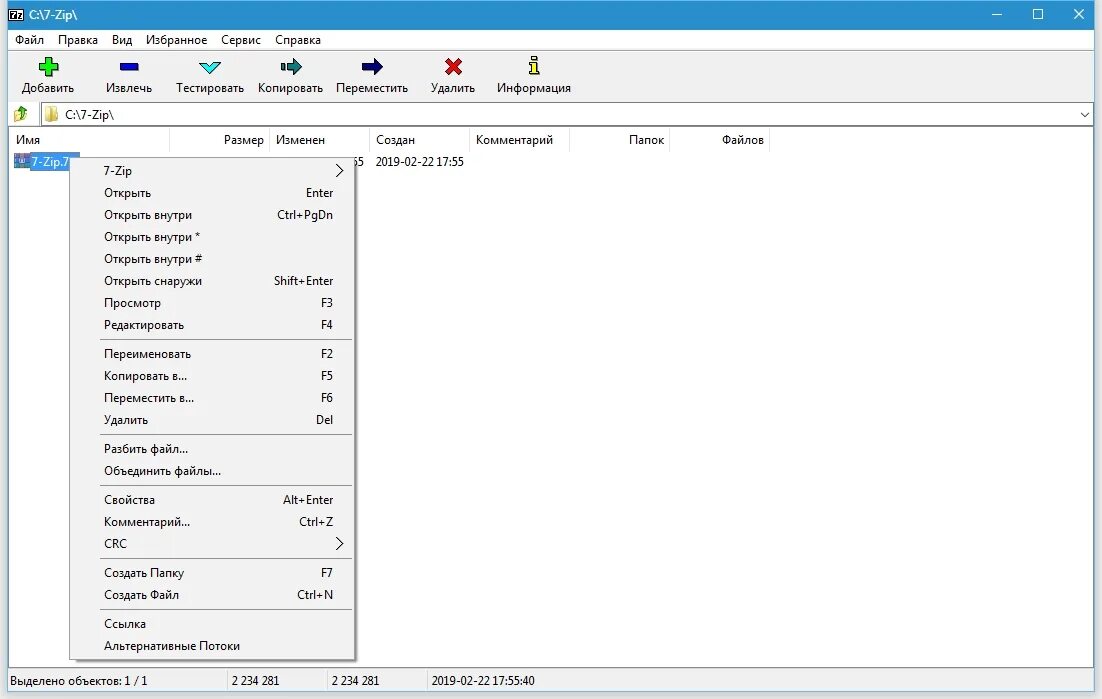Click the Копировать arrow icon

(291, 67)
